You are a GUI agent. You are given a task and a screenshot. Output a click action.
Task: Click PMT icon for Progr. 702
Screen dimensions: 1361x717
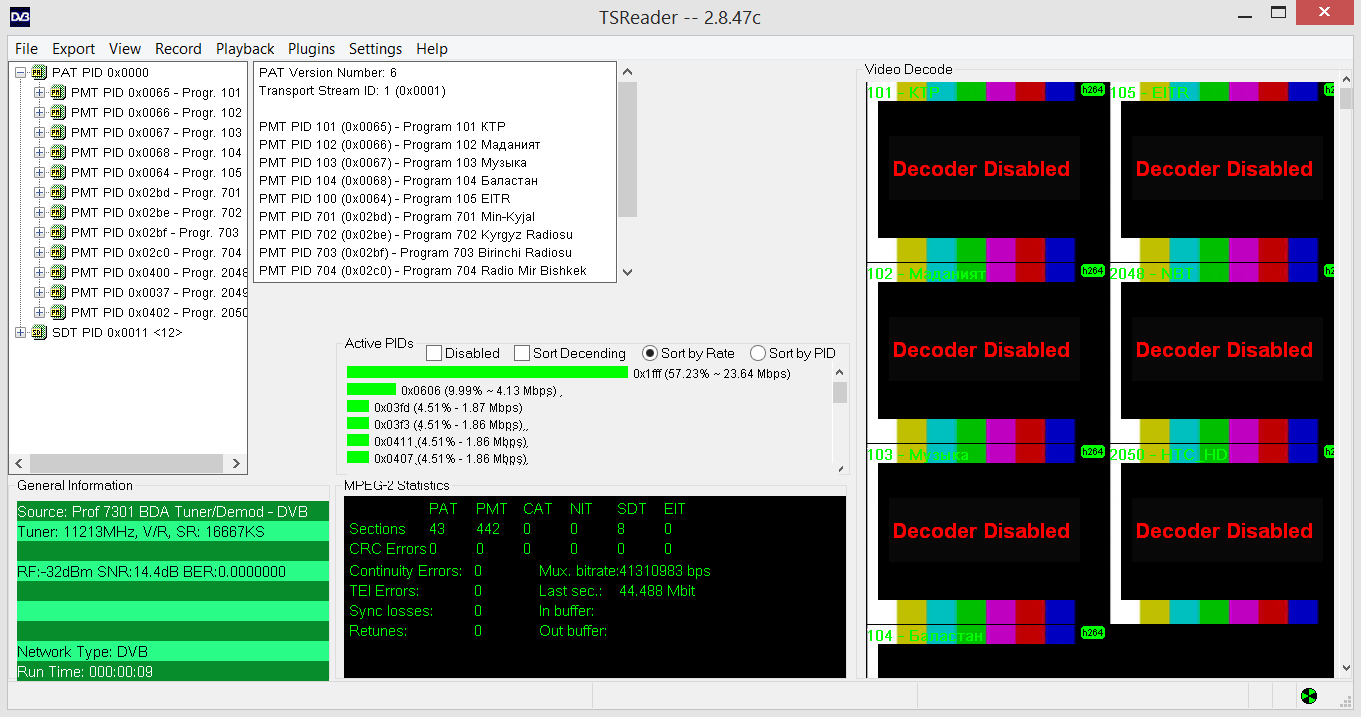58,212
